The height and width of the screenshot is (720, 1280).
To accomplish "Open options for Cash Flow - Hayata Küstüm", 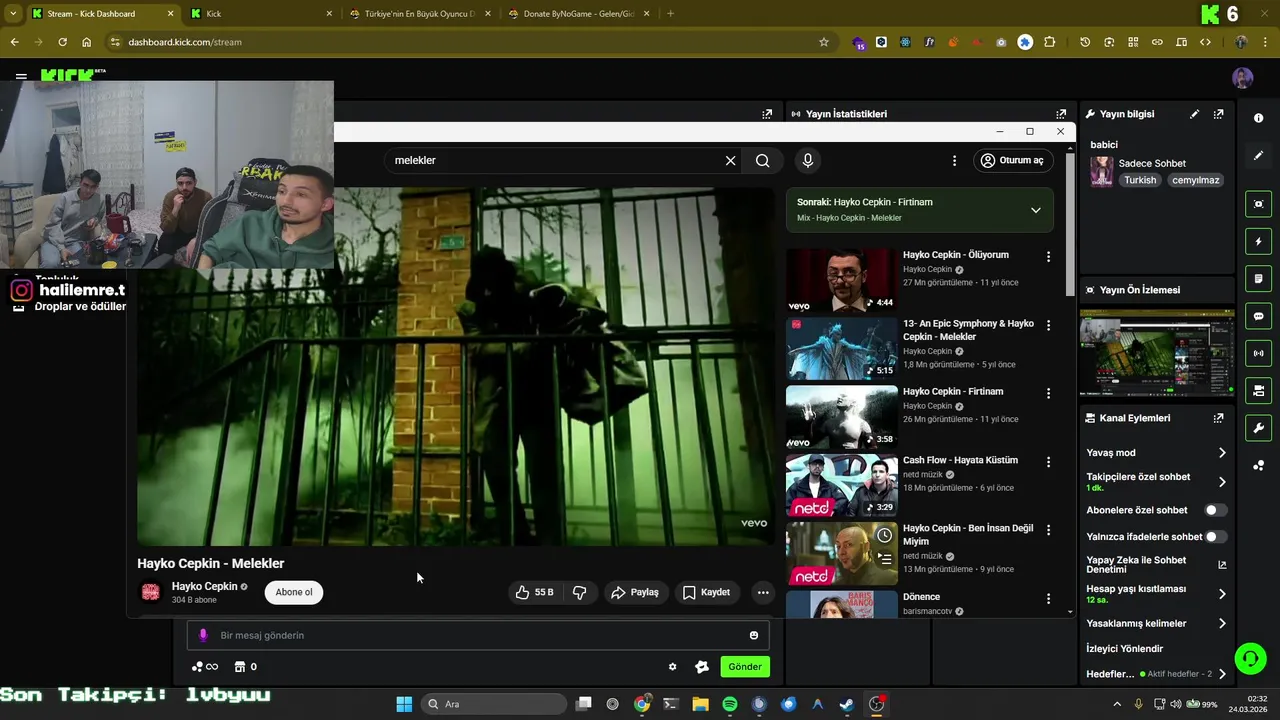I will pos(1048,462).
